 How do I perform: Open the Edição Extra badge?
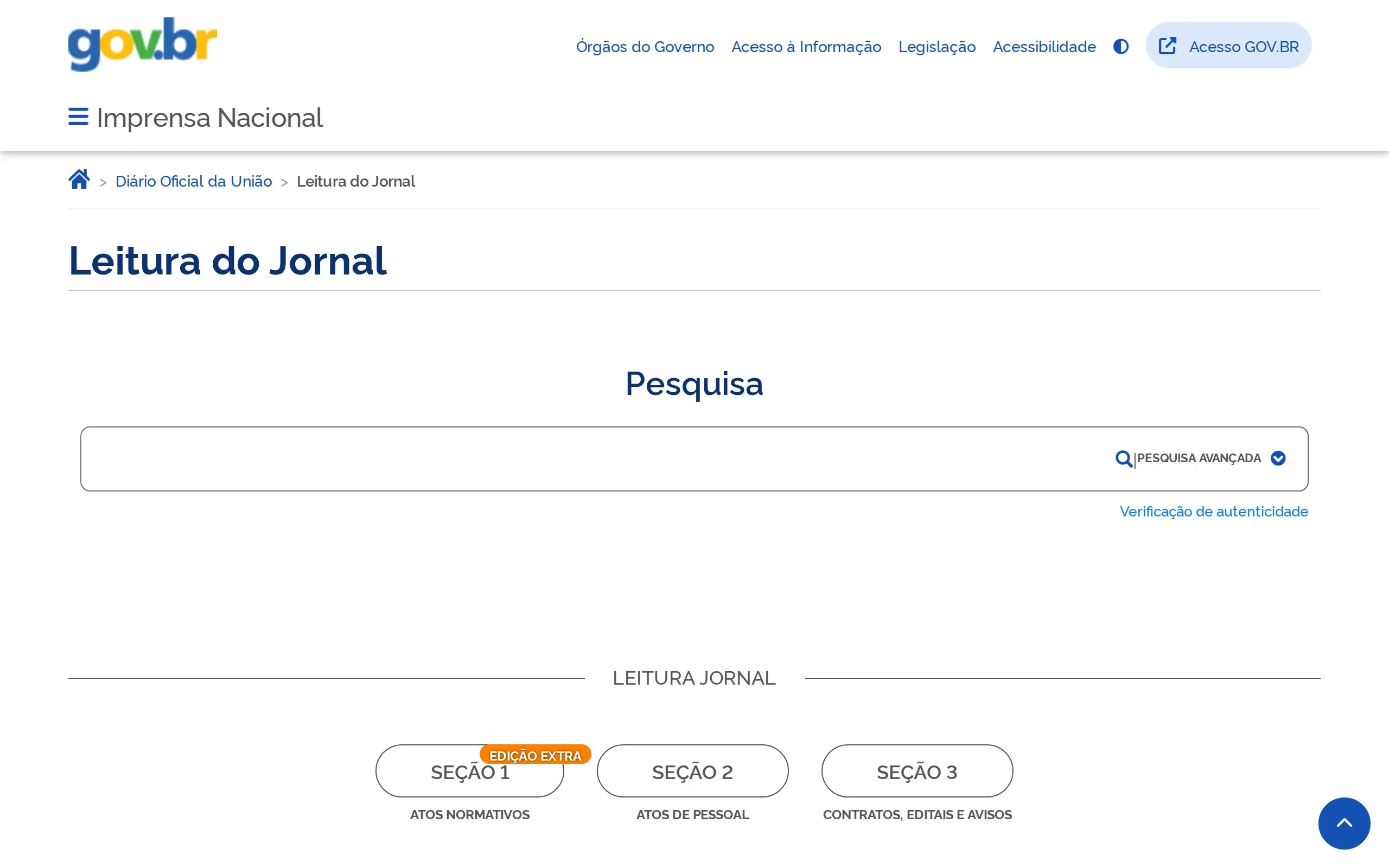(535, 755)
